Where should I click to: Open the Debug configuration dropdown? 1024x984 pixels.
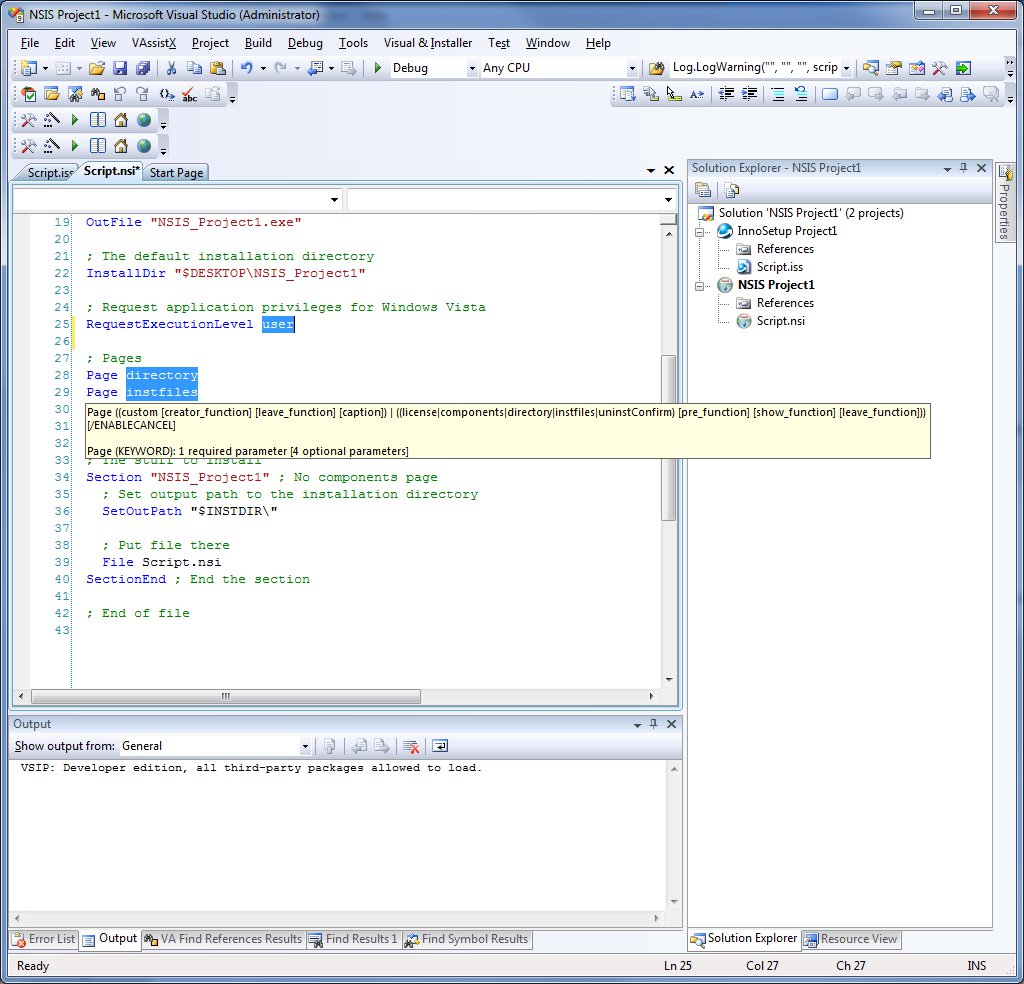(472, 68)
